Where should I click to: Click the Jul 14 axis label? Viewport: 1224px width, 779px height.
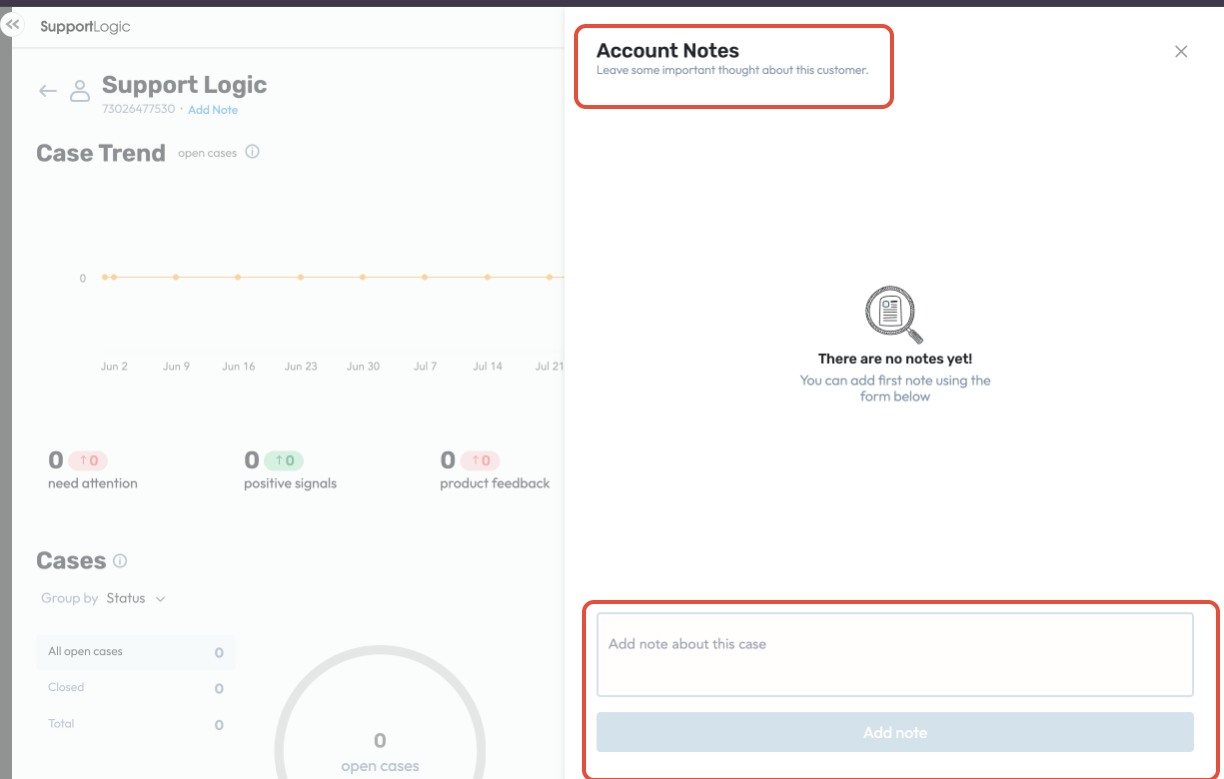tap(487, 367)
